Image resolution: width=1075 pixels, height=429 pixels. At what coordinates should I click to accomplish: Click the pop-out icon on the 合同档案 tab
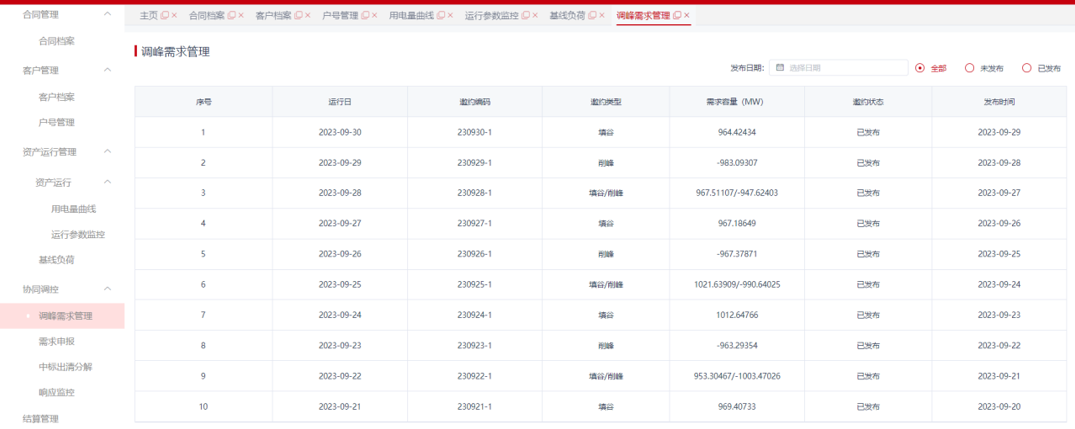click(232, 15)
